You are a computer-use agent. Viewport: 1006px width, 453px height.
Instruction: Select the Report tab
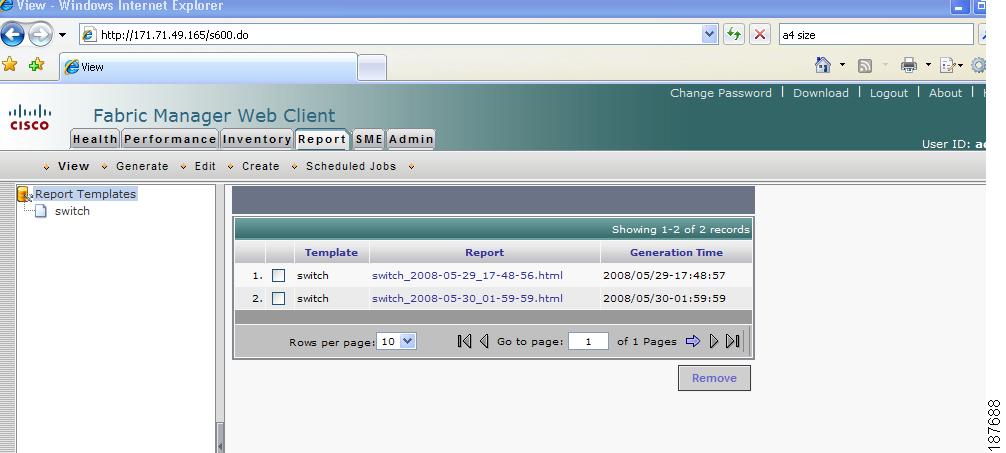(322, 139)
